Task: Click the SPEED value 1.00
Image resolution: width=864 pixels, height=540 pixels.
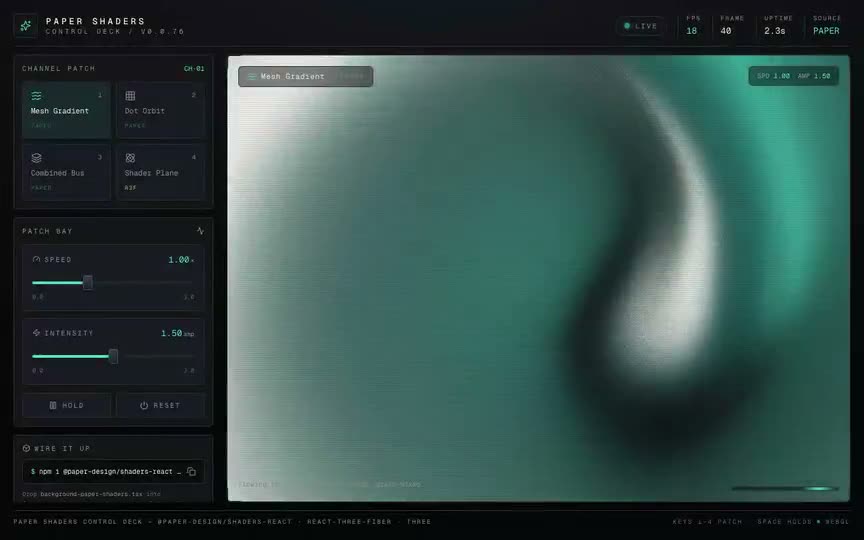Action: tap(179, 260)
